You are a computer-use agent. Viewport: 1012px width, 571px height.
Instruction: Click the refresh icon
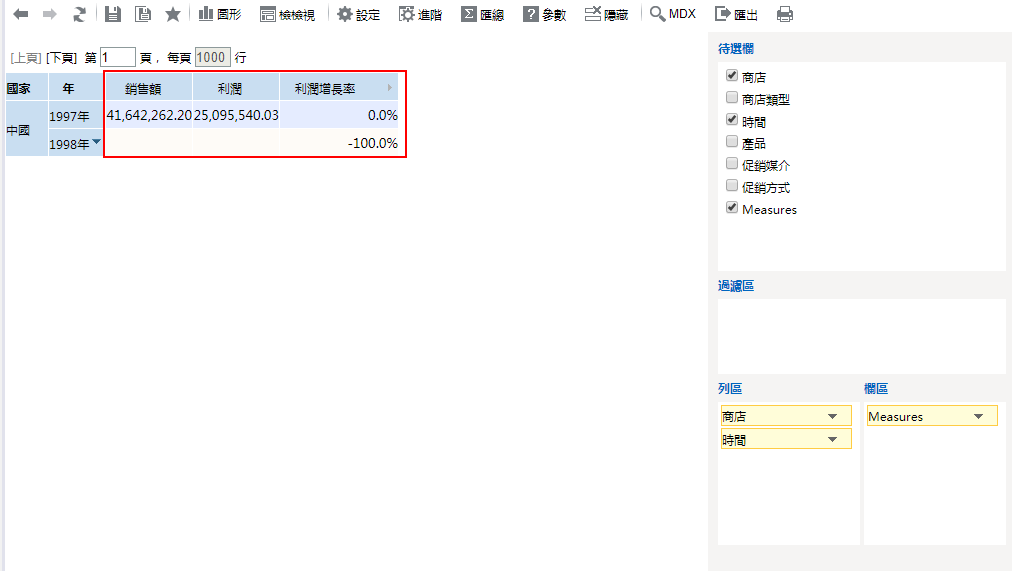click(79, 14)
